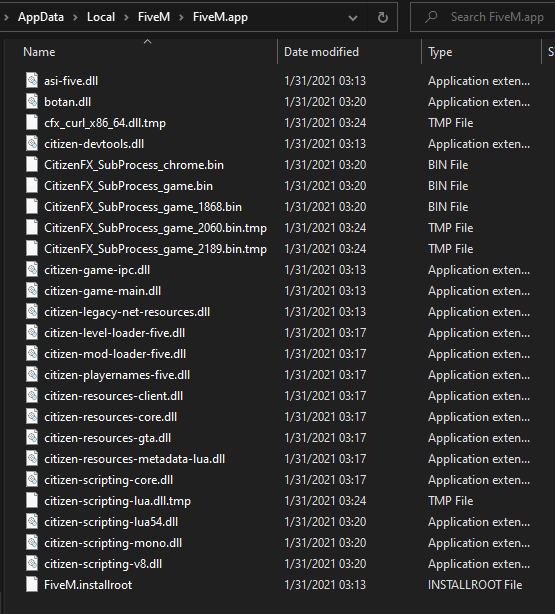Select the citizen-scripting-v8.dll file icon
Image resolution: width=555 pixels, height=614 pixels.
(32, 564)
